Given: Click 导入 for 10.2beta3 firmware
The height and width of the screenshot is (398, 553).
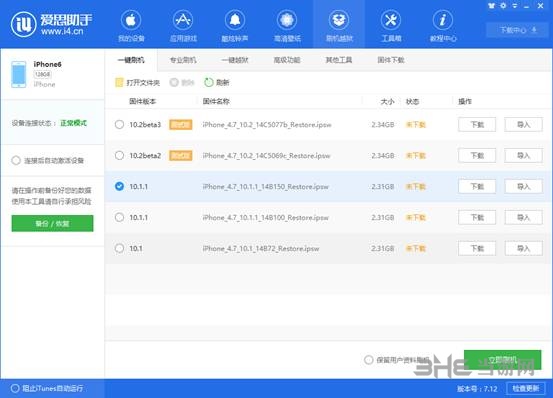Looking at the screenshot, I should [x=523, y=124].
